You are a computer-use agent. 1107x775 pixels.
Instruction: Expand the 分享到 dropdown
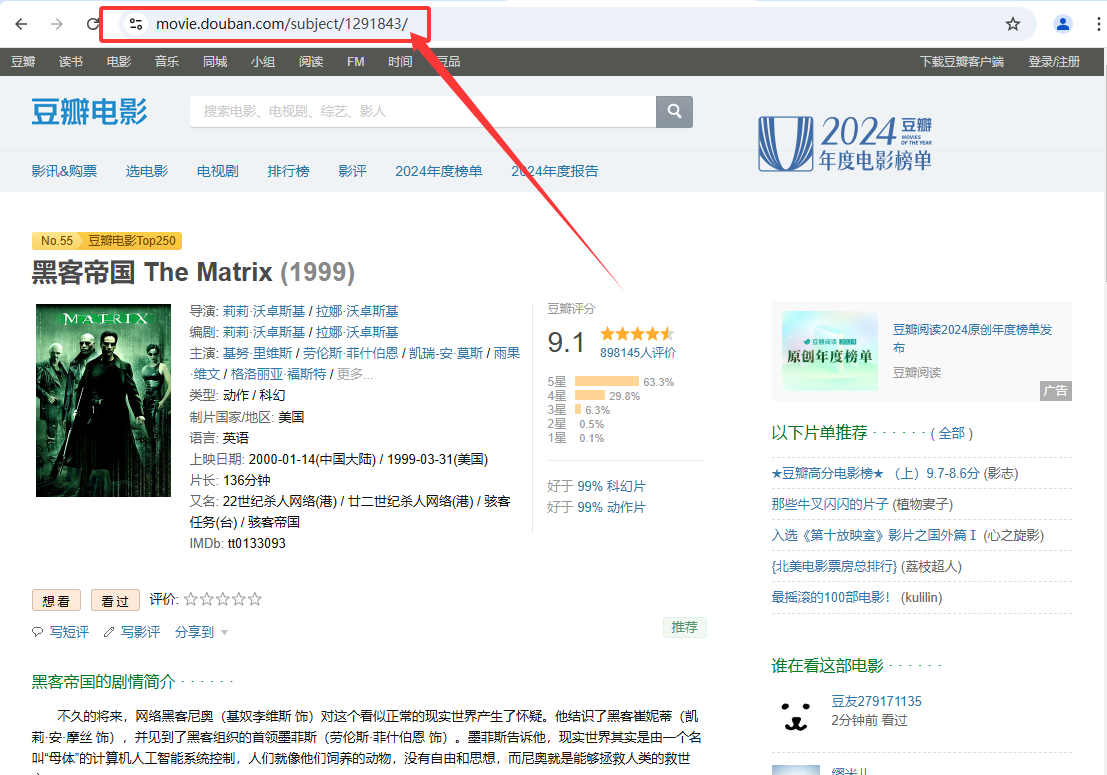(x=201, y=632)
